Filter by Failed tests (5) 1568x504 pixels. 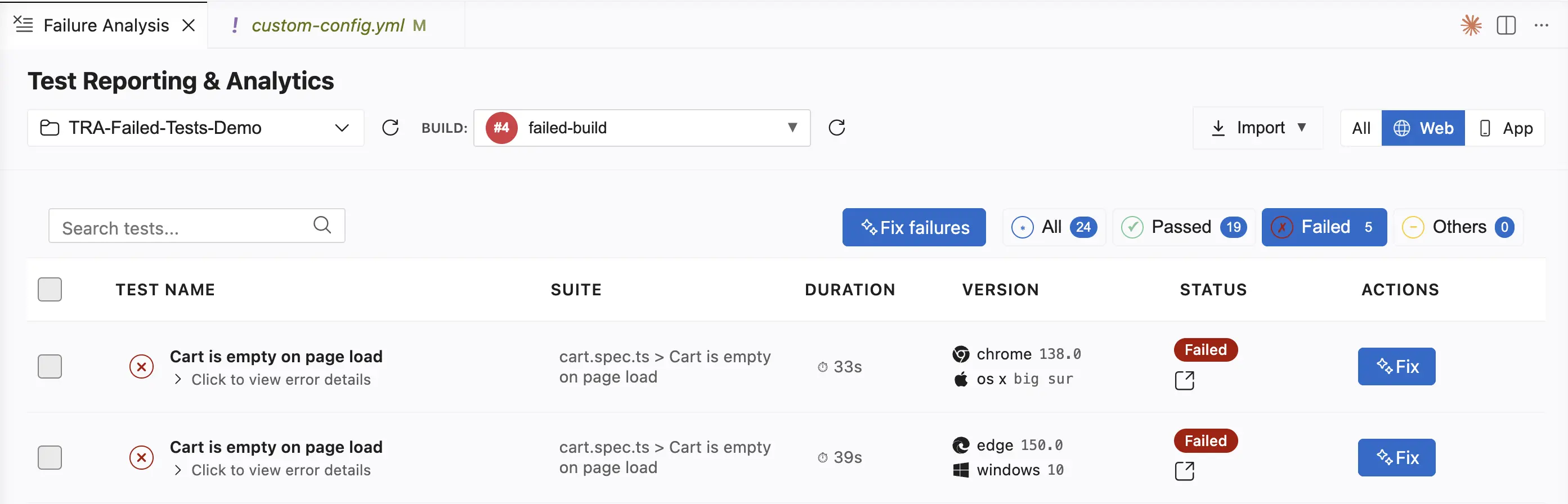tap(1324, 227)
